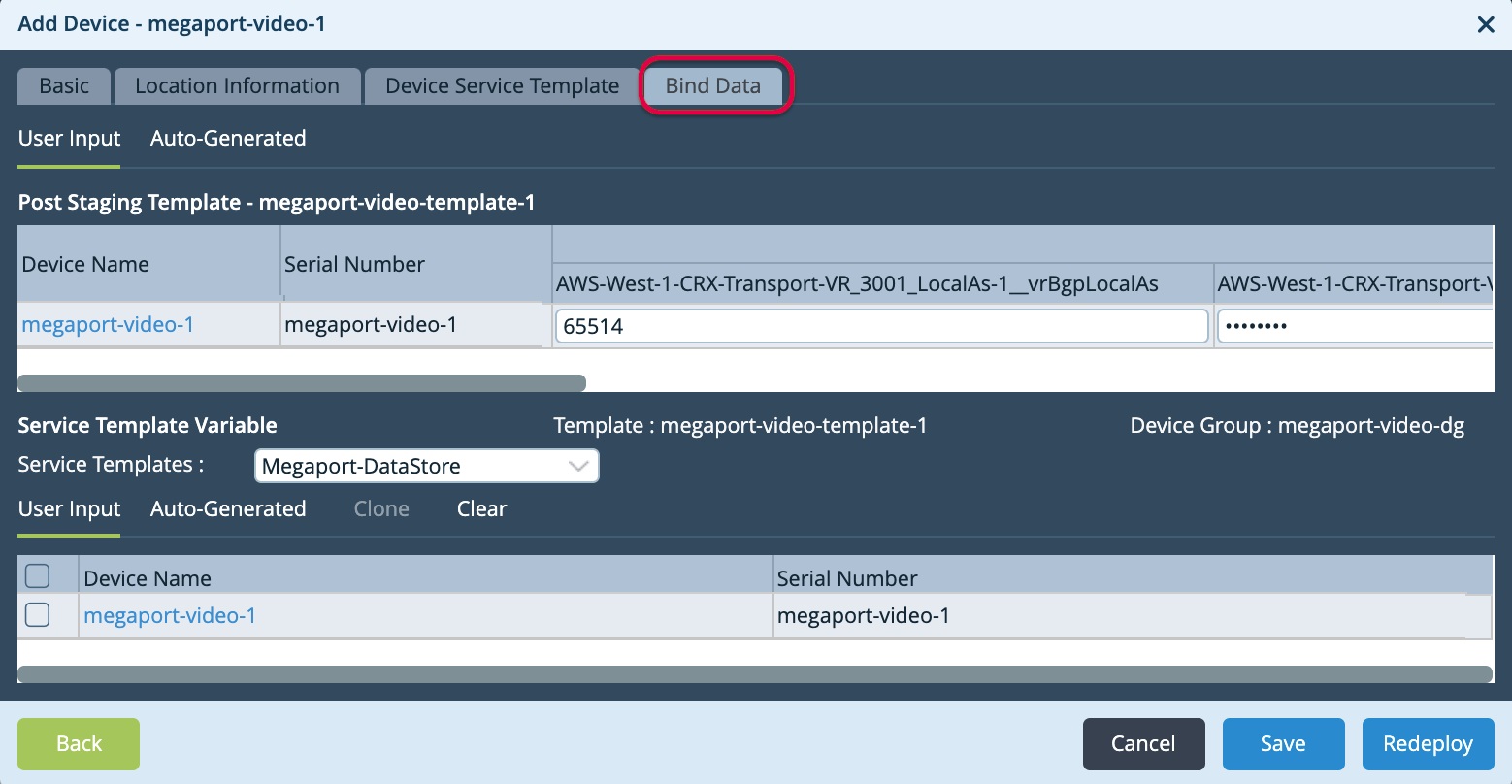Screen dimensions: 1512x784
Task: Click Clear to reset template variables
Action: tap(481, 508)
